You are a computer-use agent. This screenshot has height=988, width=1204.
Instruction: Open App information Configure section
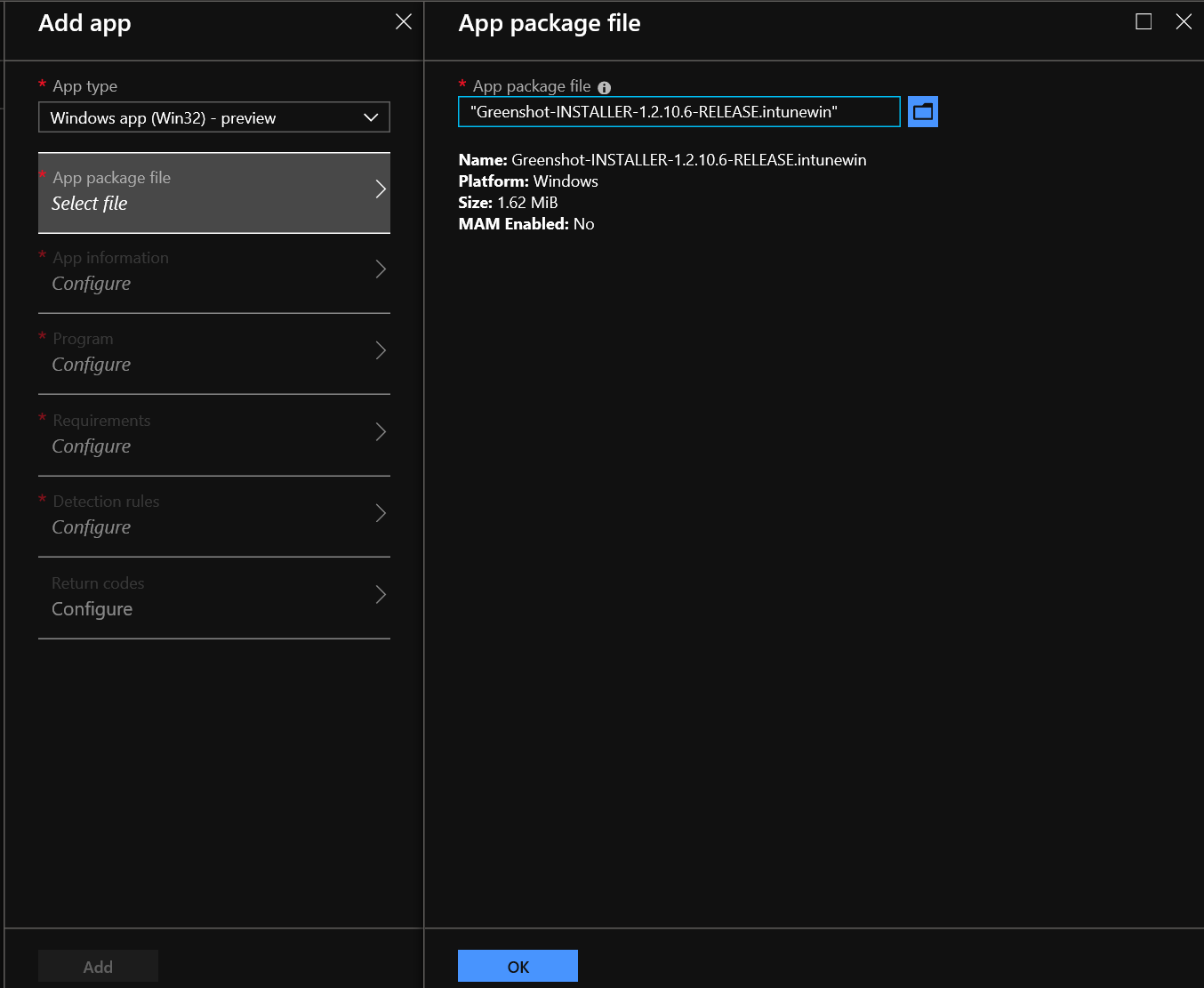point(214,274)
